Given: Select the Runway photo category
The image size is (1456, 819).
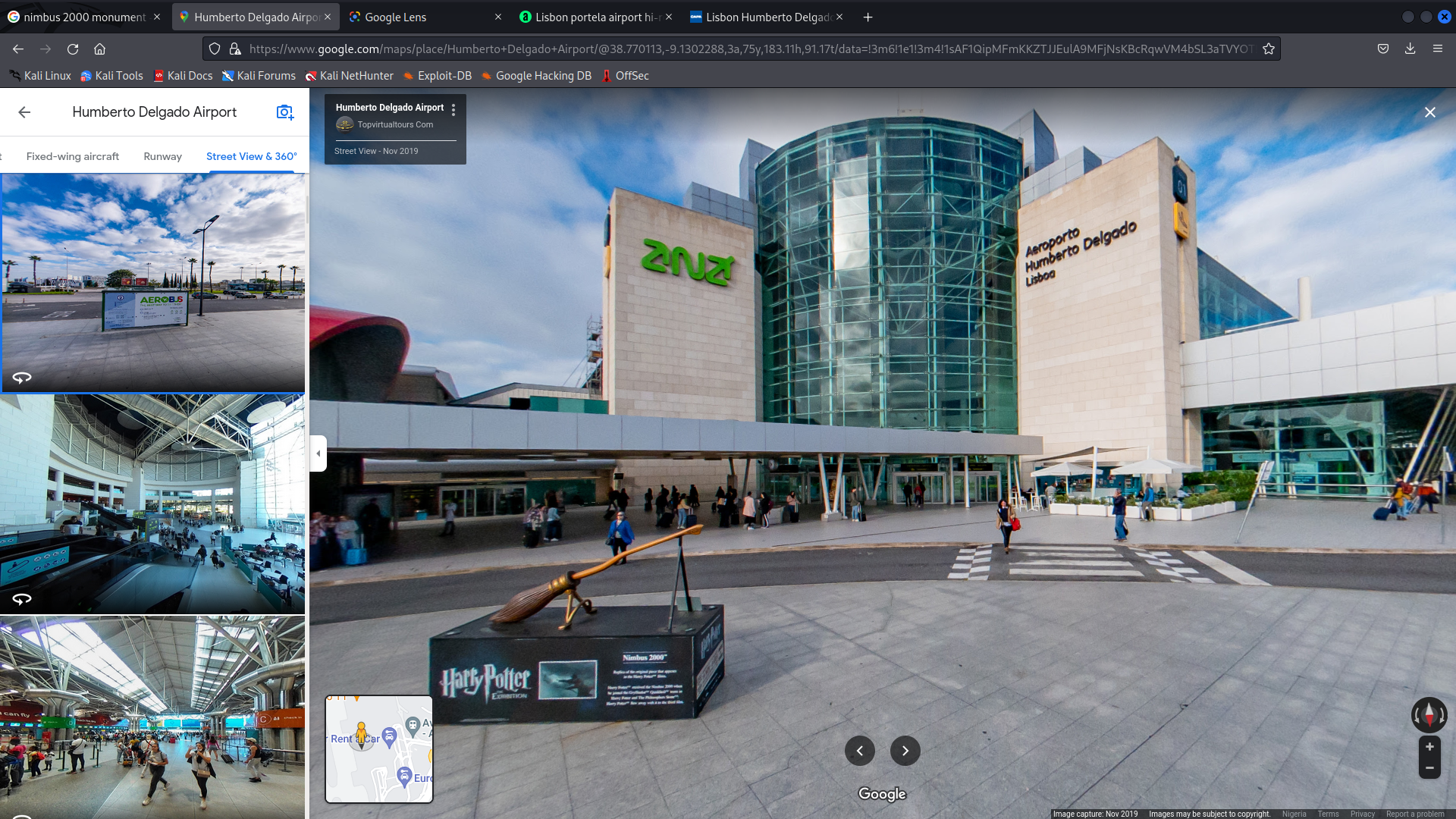Looking at the screenshot, I should [163, 156].
